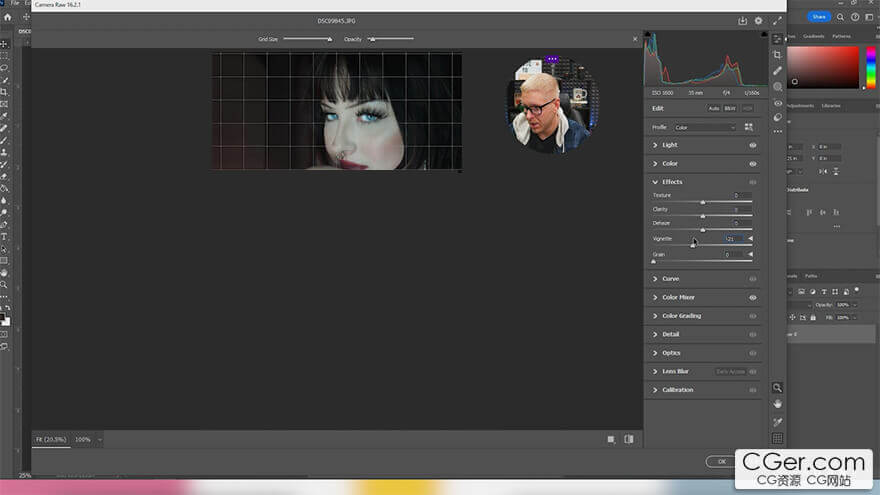Toggle visibility of Color Mixer edits
Image resolution: width=880 pixels, height=495 pixels.
752,297
